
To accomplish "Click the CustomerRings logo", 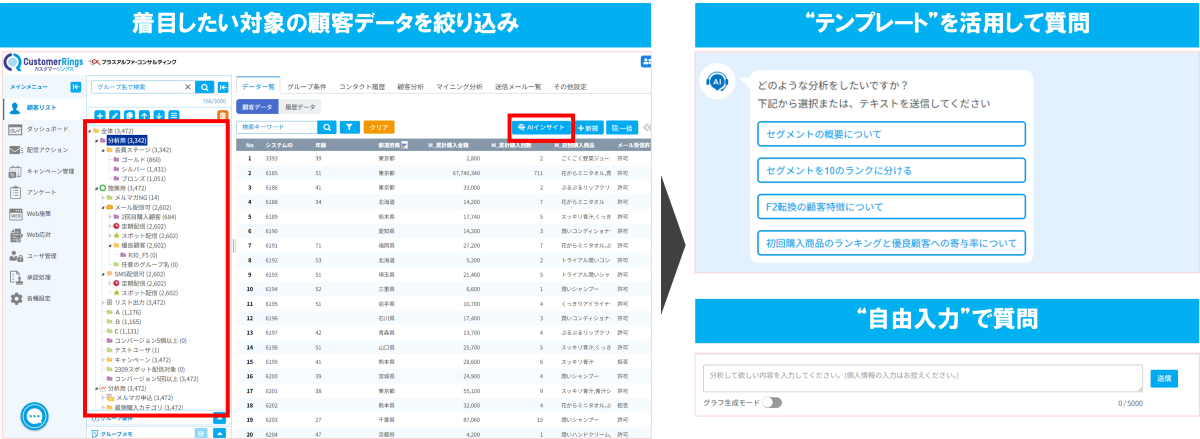I will (x=44, y=62).
